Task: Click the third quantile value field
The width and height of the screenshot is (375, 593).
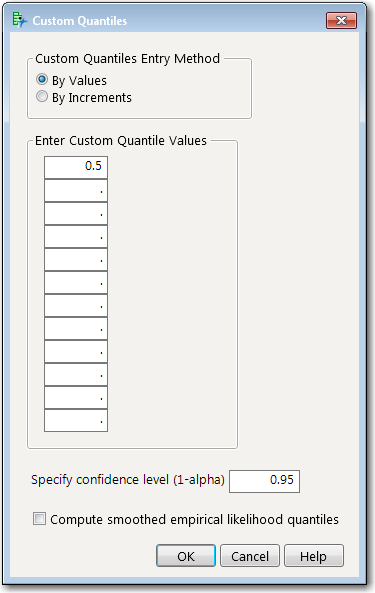Action: (x=76, y=214)
